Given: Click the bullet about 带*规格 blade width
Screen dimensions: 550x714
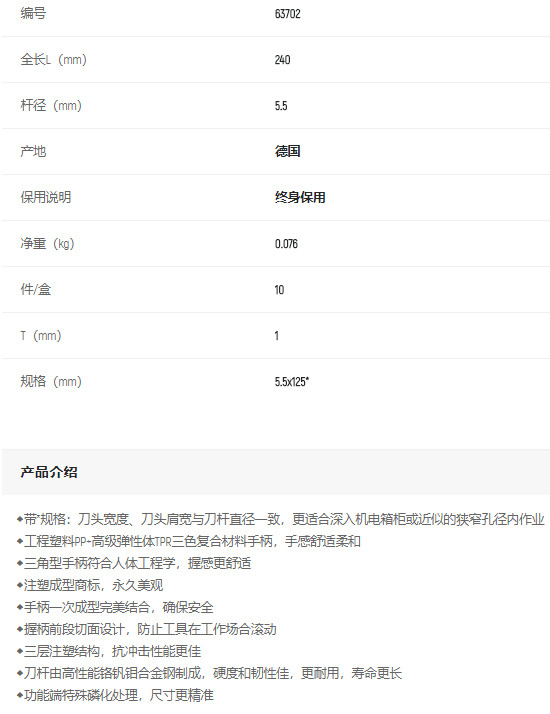Looking at the screenshot, I should (x=280, y=519).
